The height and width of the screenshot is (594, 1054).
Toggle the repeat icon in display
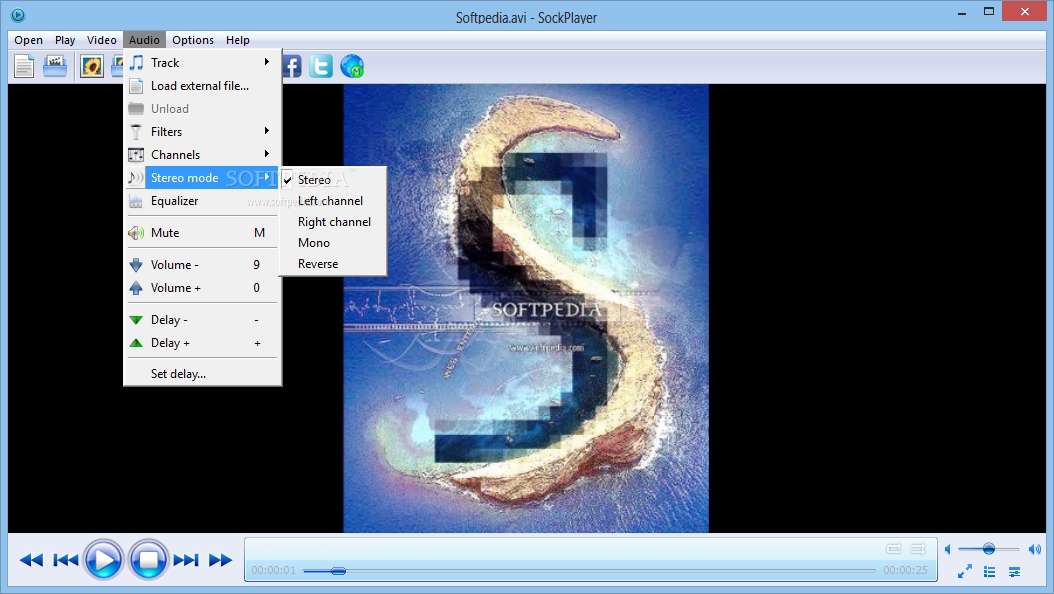click(x=893, y=549)
